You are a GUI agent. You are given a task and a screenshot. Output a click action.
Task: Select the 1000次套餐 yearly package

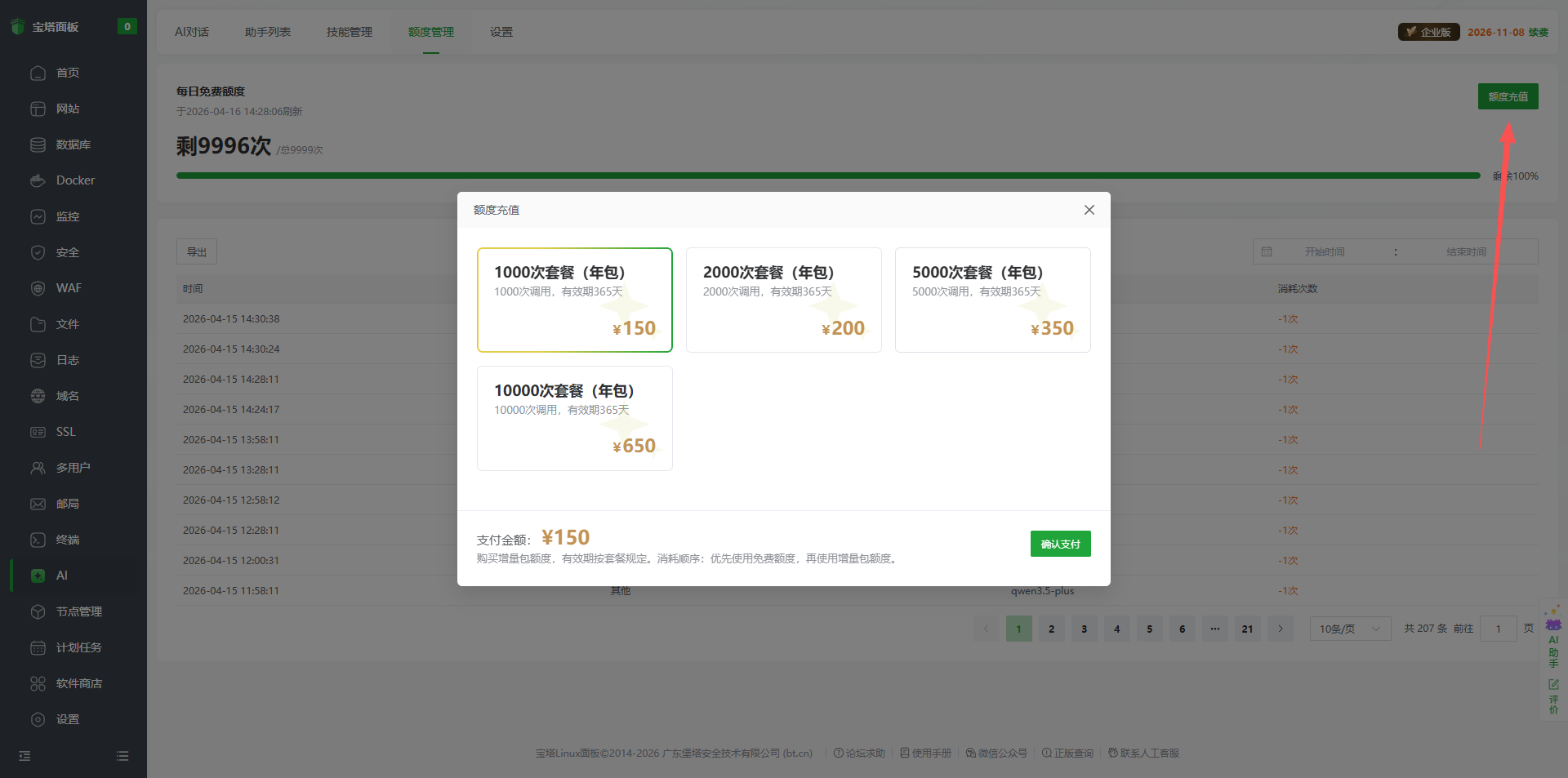click(574, 300)
